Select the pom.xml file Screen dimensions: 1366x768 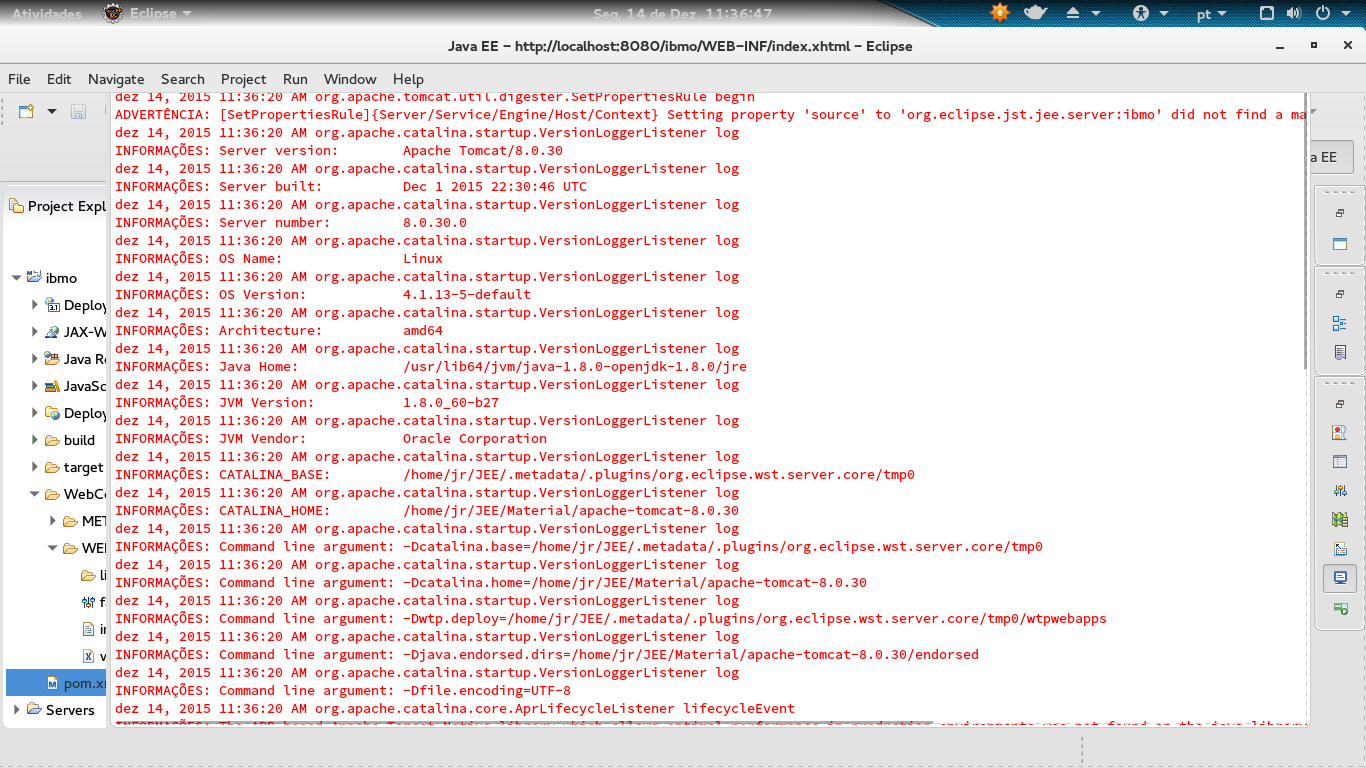tap(56, 683)
